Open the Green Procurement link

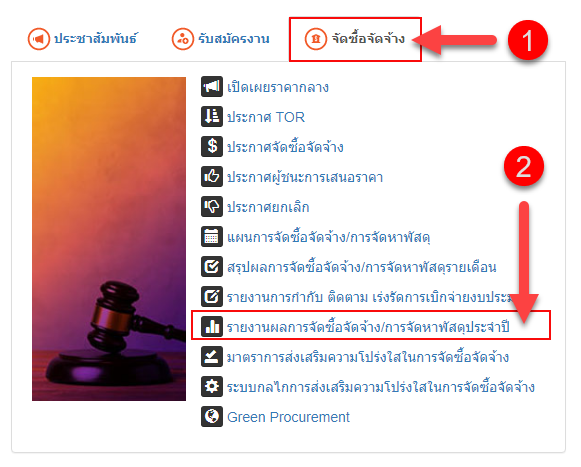[288, 417]
